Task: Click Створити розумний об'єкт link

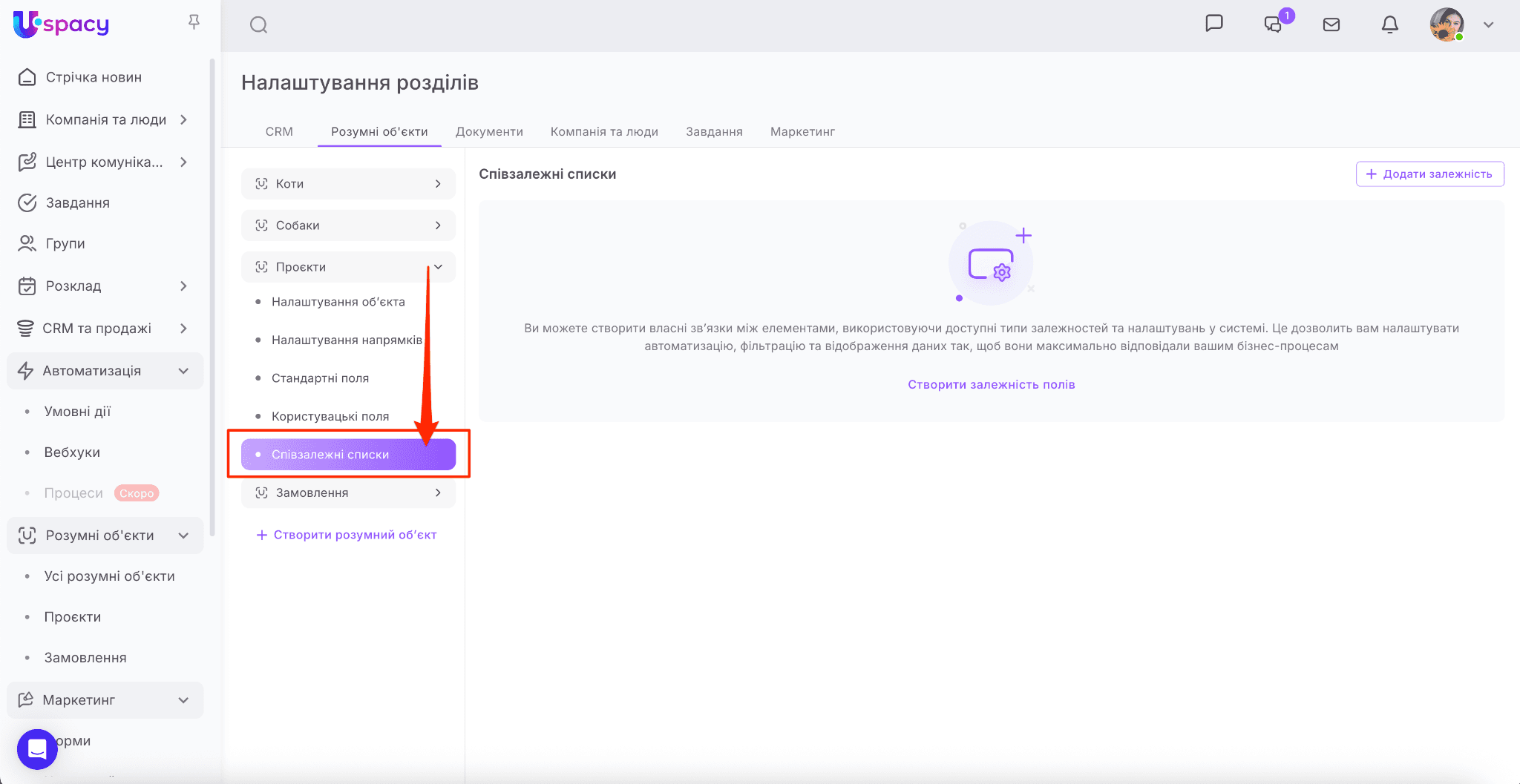Action: coord(347,535)
